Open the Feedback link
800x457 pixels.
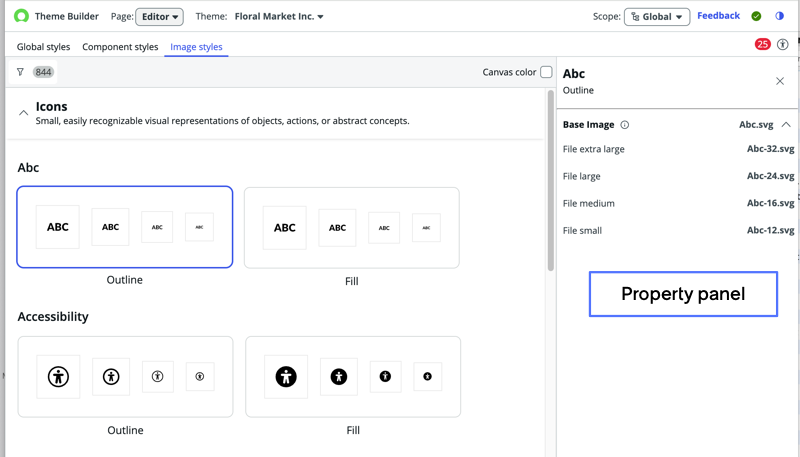click(x=718, y=16)
